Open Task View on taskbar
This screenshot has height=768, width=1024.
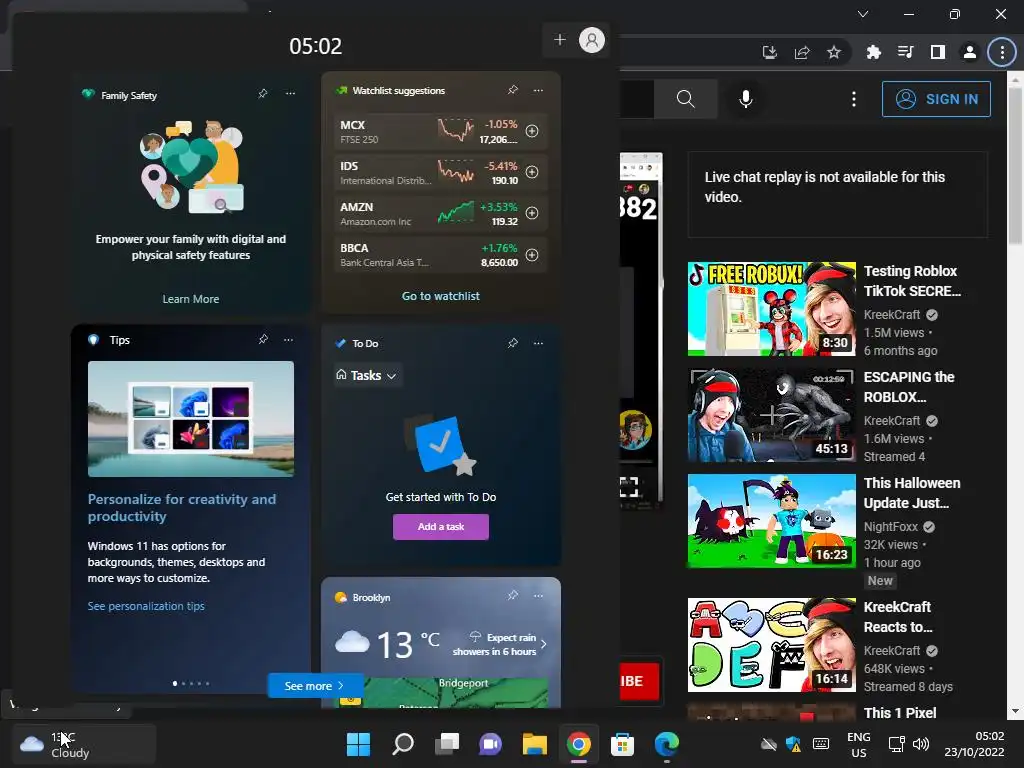447,744
